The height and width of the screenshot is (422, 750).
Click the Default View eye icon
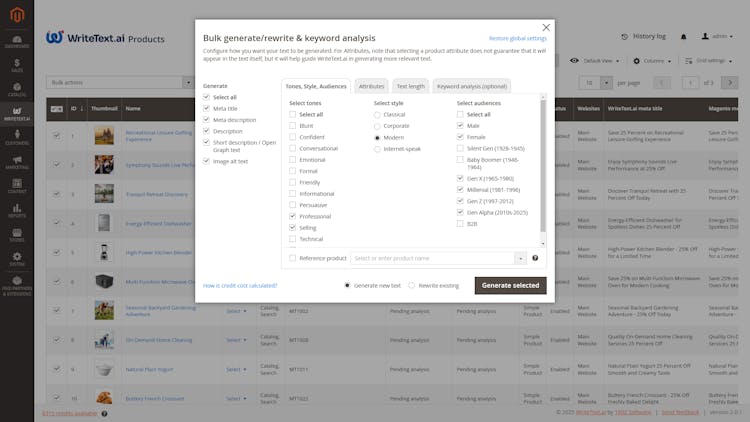(574, 61)
